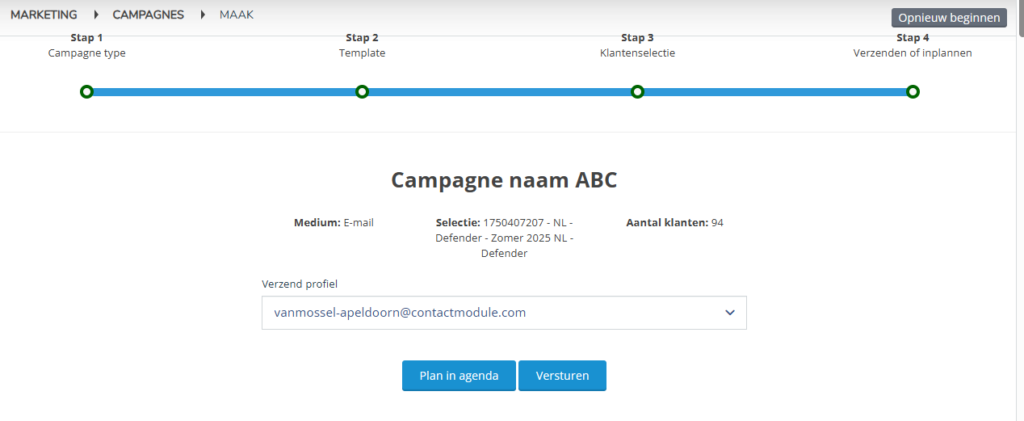Click the progress bar between Stap 2 and Stap 3

point(500,92)
